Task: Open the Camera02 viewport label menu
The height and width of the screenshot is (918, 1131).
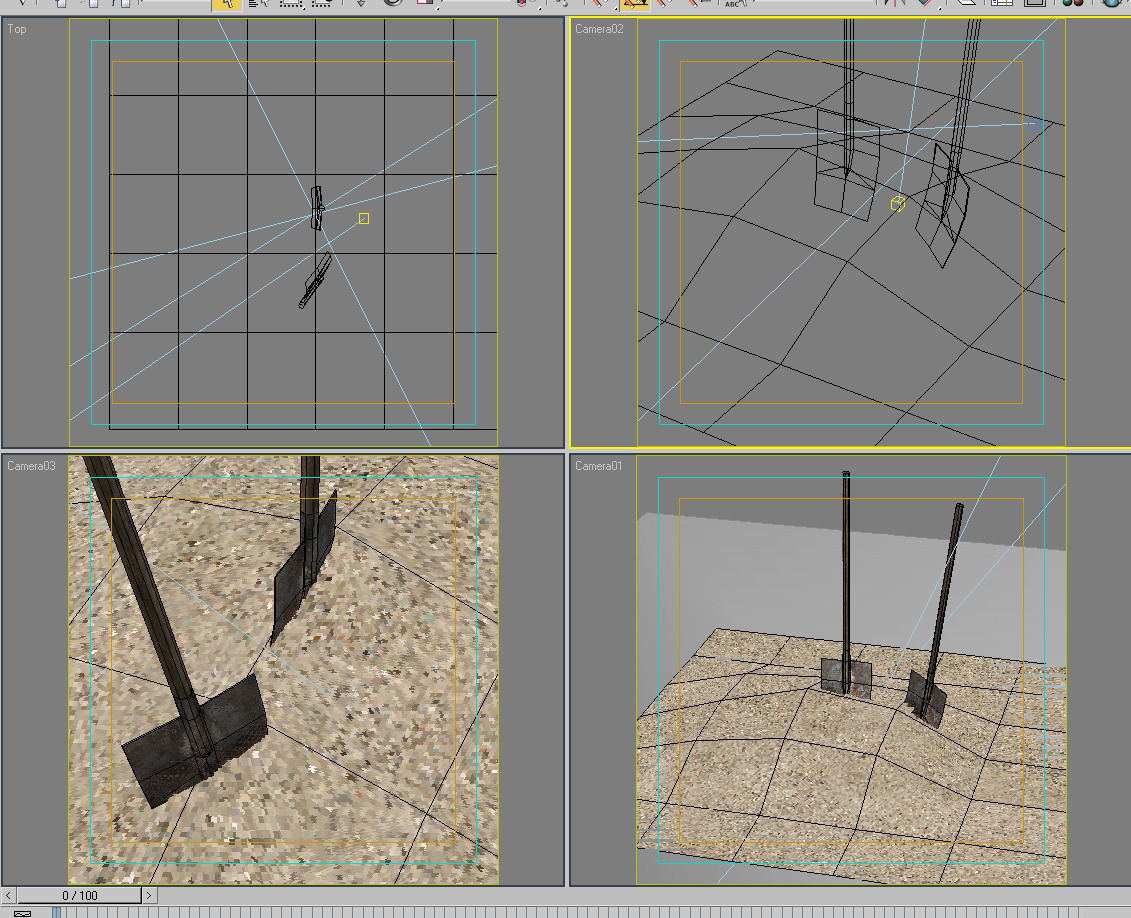Action: pyautogui.click(x=599, y=29)
